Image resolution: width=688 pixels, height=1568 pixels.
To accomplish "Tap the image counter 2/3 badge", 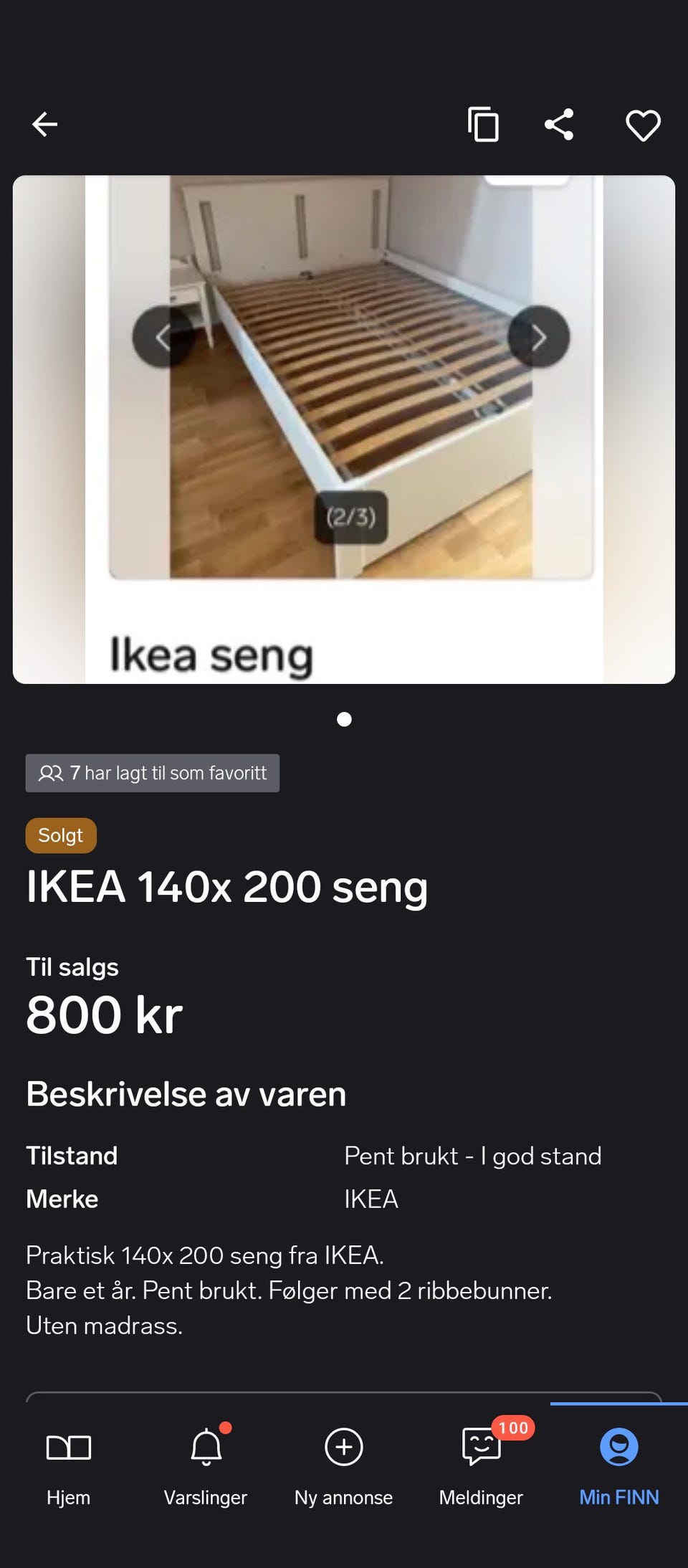I will 351,517.
